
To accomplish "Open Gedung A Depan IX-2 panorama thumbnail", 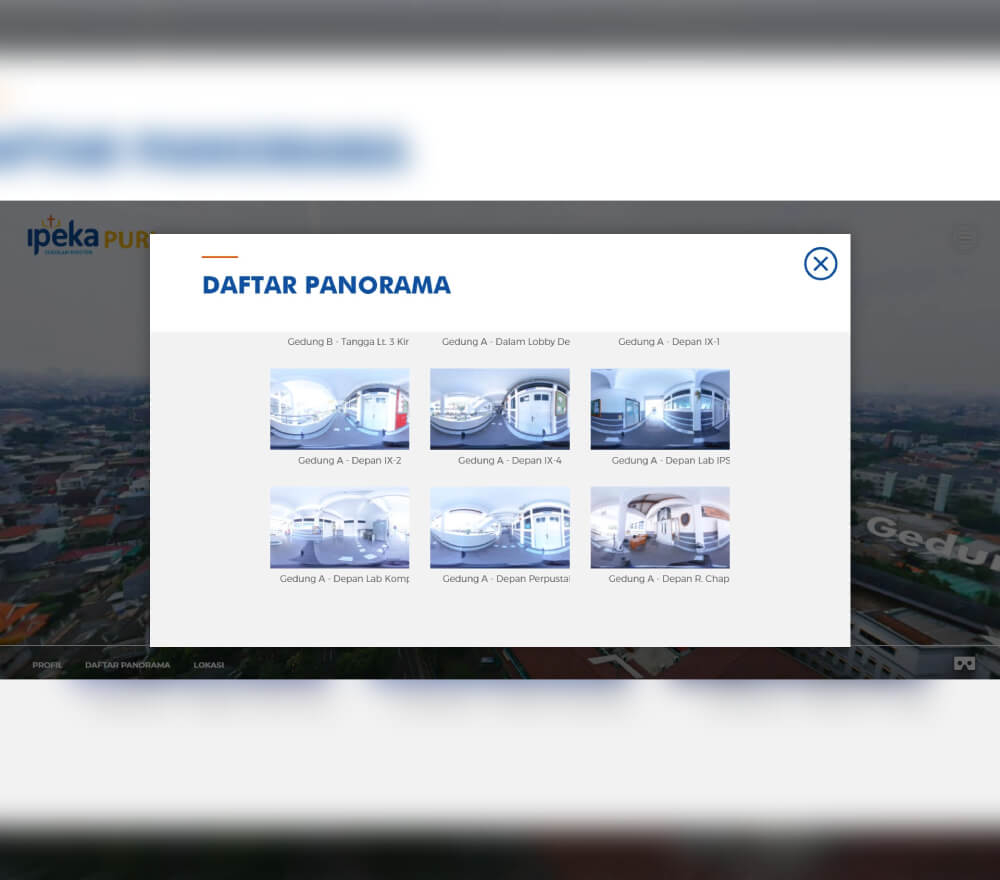I will point(339,409).
